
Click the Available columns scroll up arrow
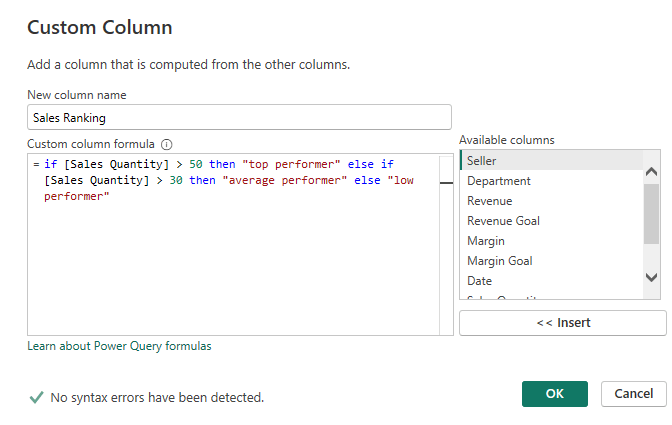651,172
